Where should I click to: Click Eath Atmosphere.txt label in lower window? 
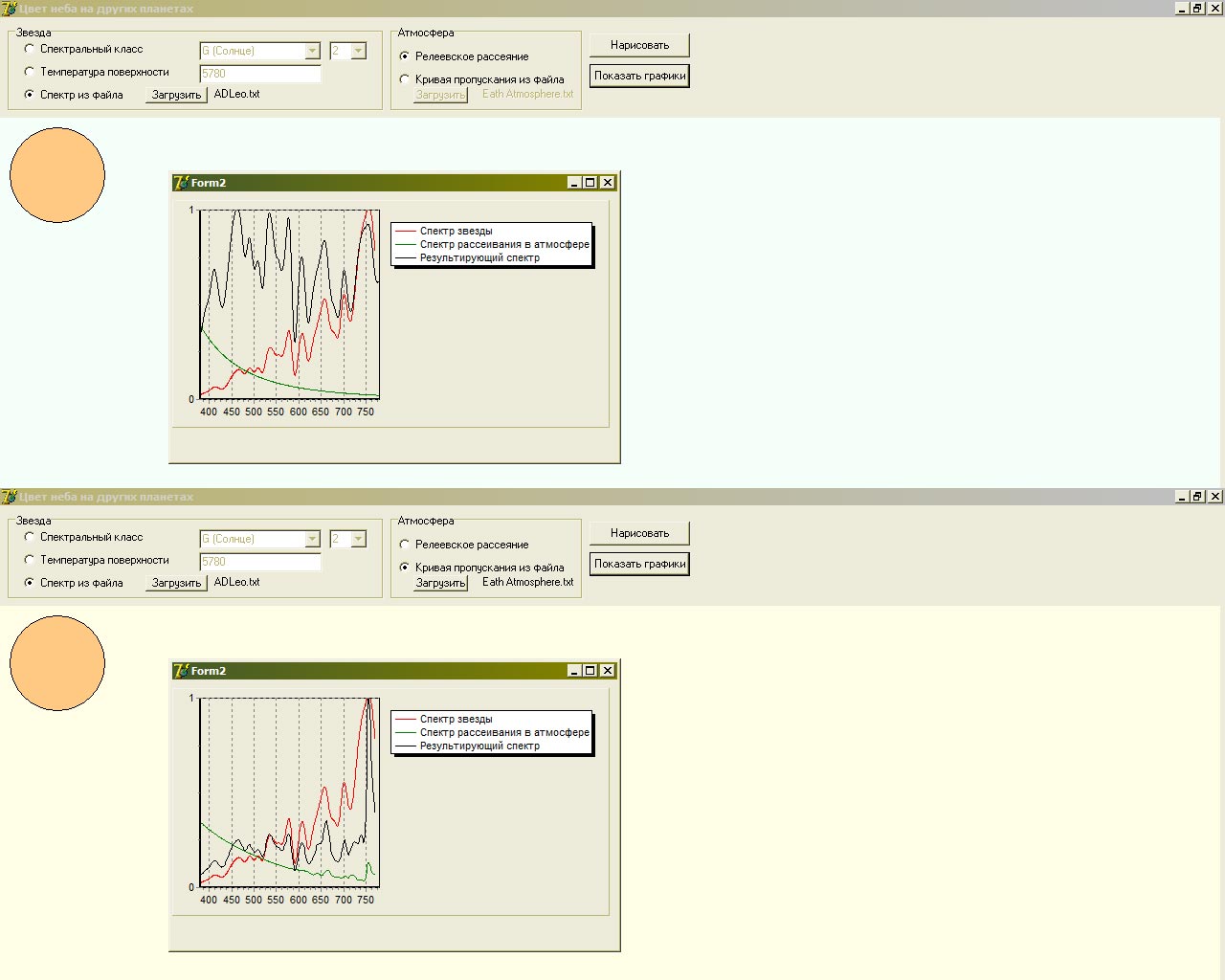(527, 582)
